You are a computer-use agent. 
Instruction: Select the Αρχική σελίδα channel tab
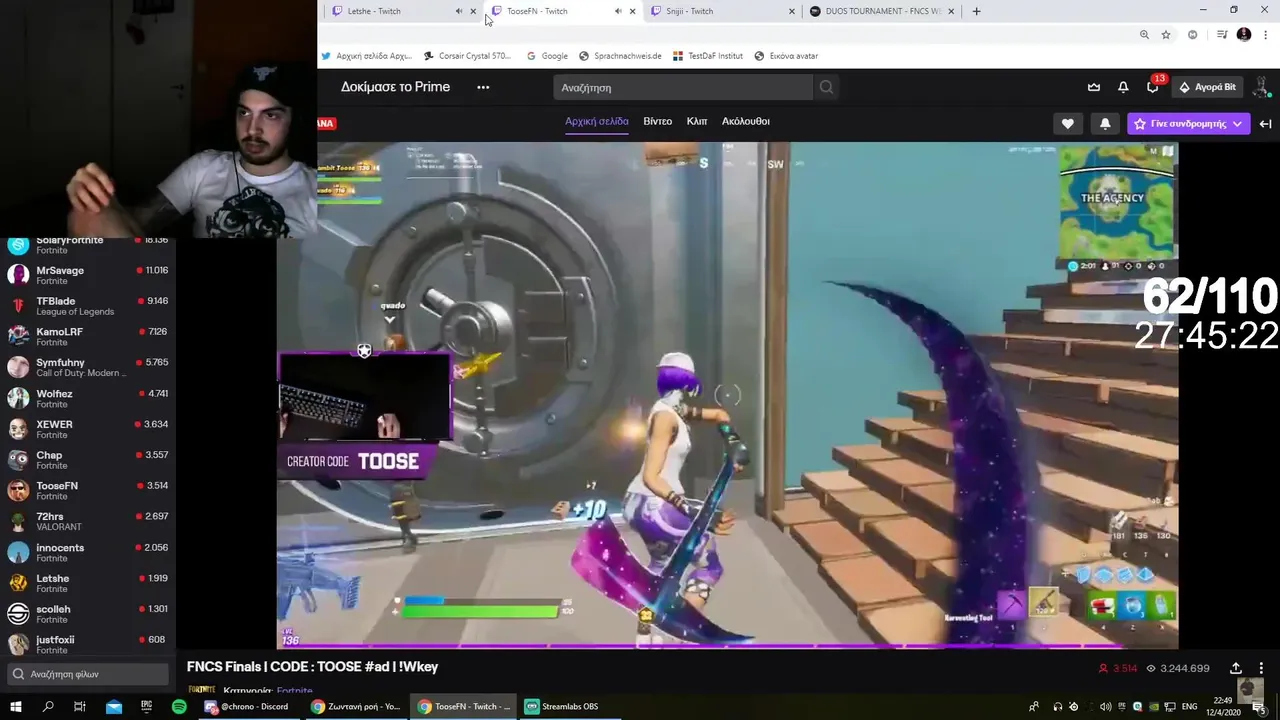(x=596, y=121)
